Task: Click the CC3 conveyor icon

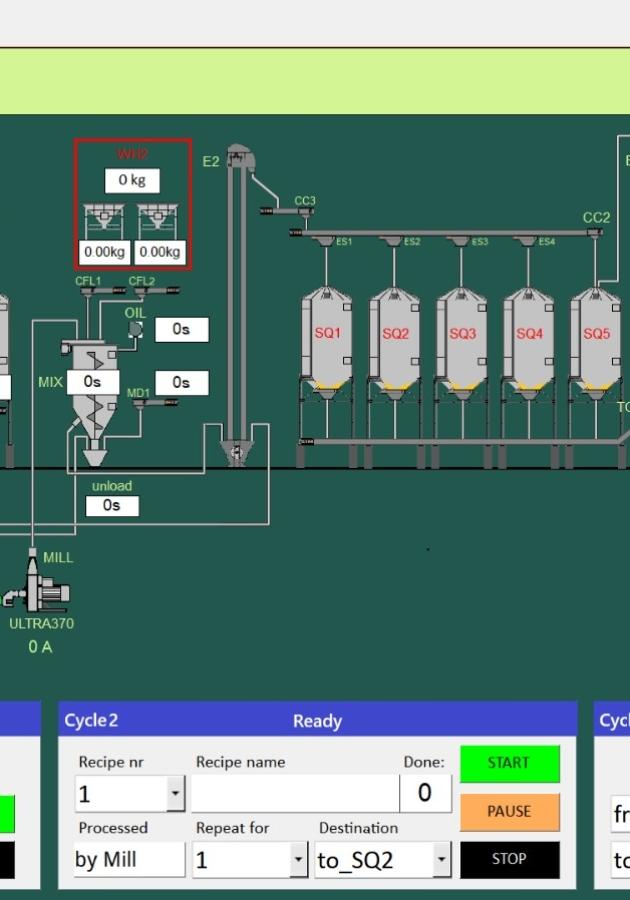Action: coord(288,211)
